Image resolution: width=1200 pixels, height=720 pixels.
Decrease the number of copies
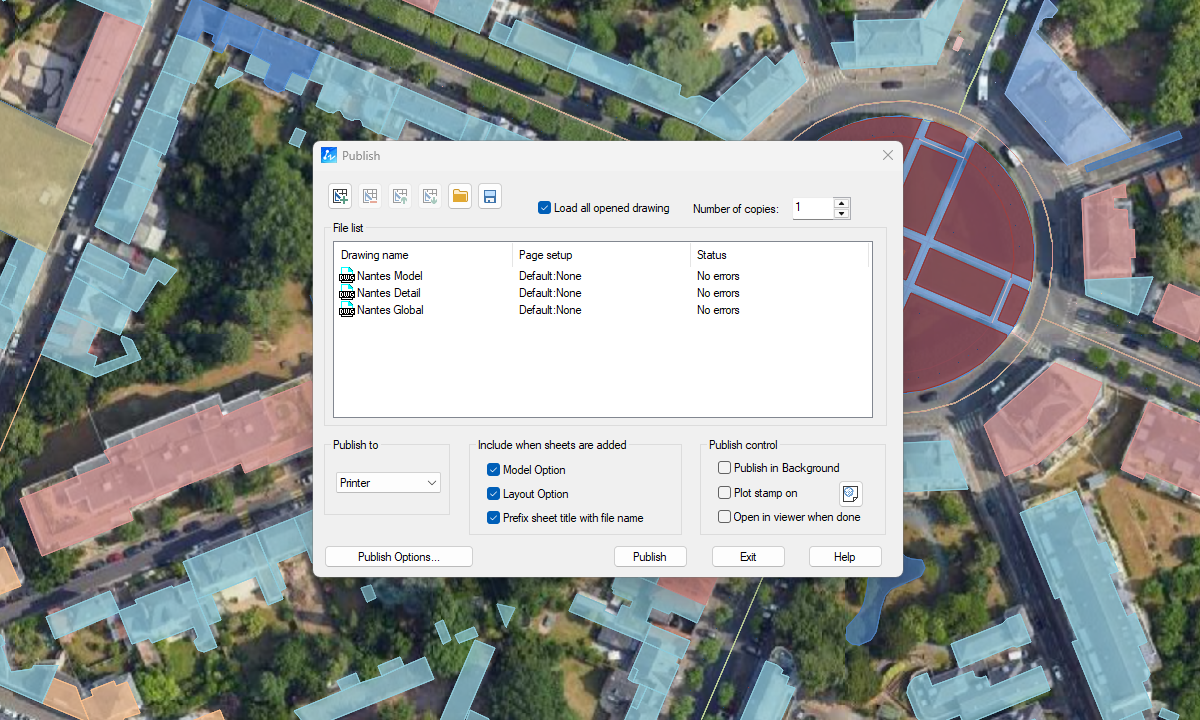pyautogui.click(x=842, y=213)
